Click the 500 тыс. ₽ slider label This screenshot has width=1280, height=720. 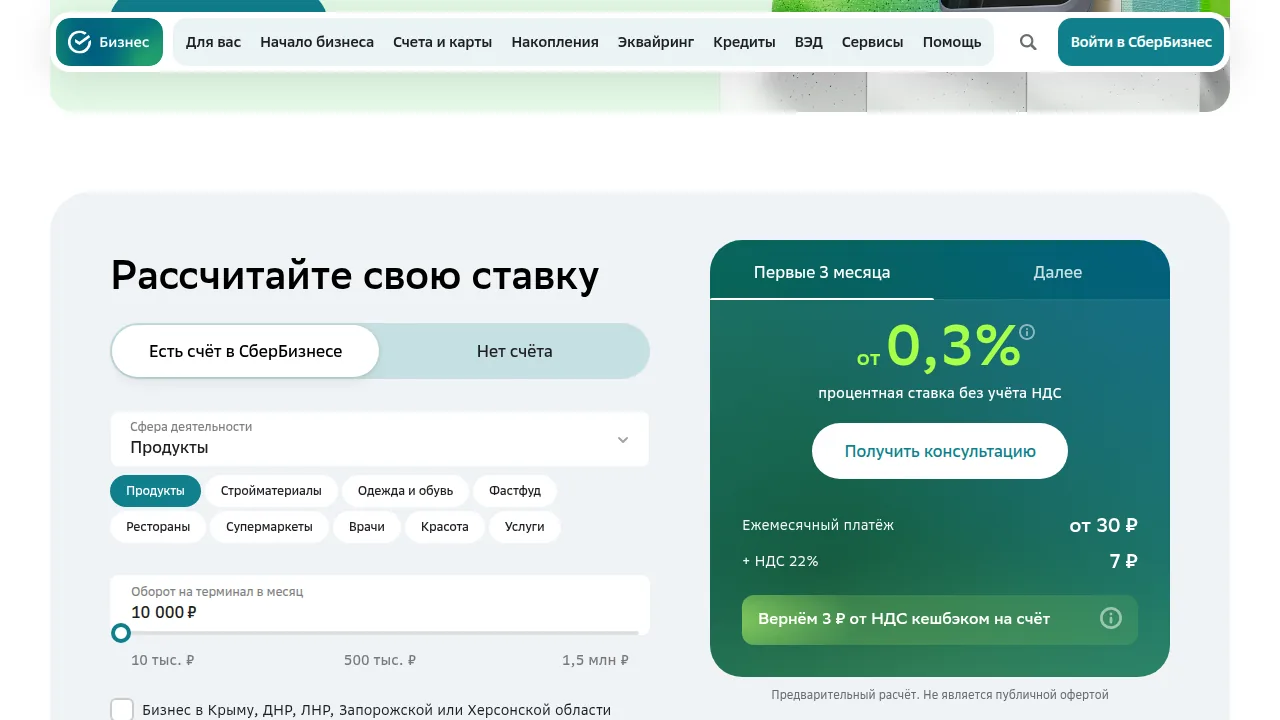[380, 660]
